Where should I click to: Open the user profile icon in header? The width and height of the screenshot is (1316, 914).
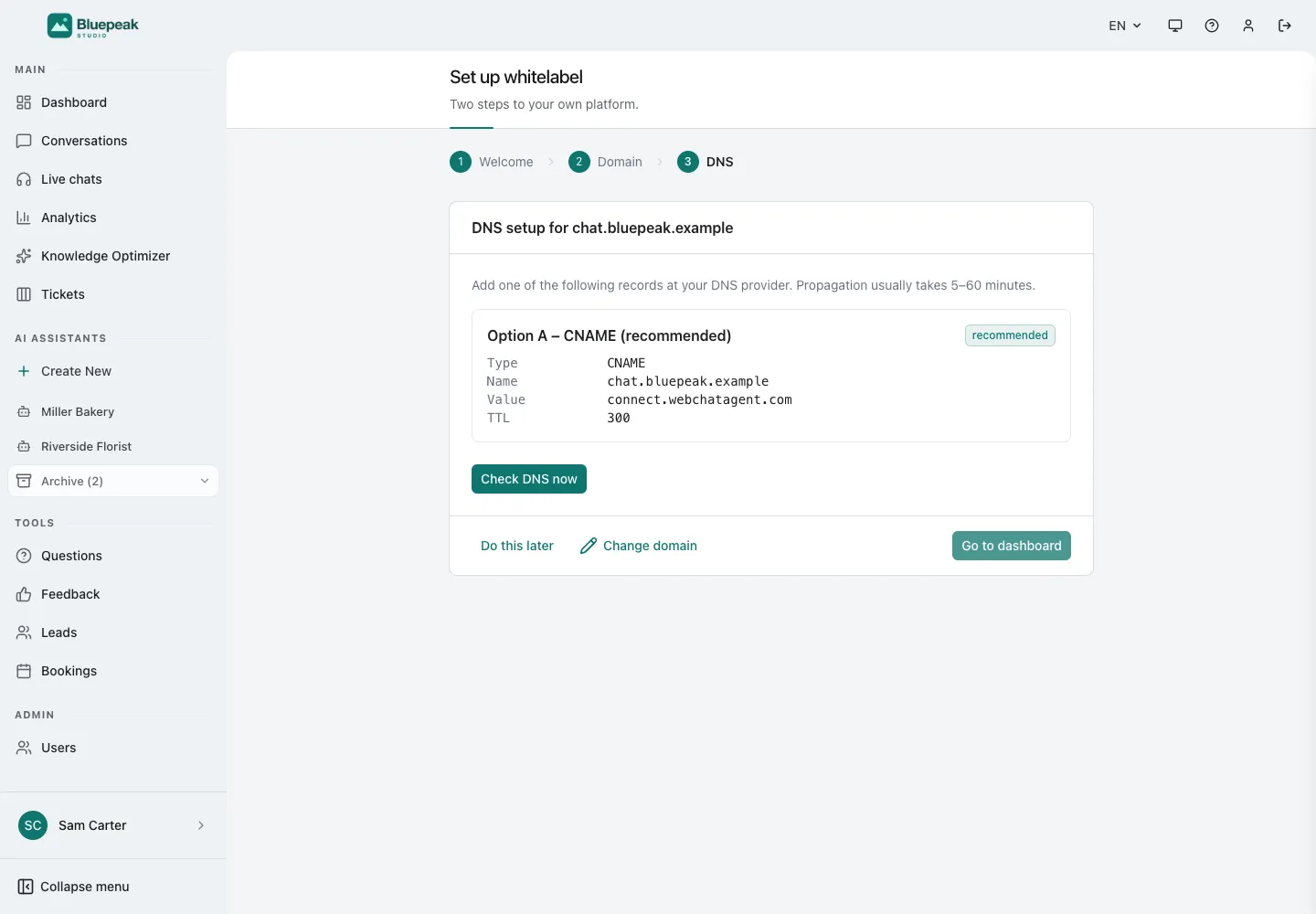(1248, 26)
